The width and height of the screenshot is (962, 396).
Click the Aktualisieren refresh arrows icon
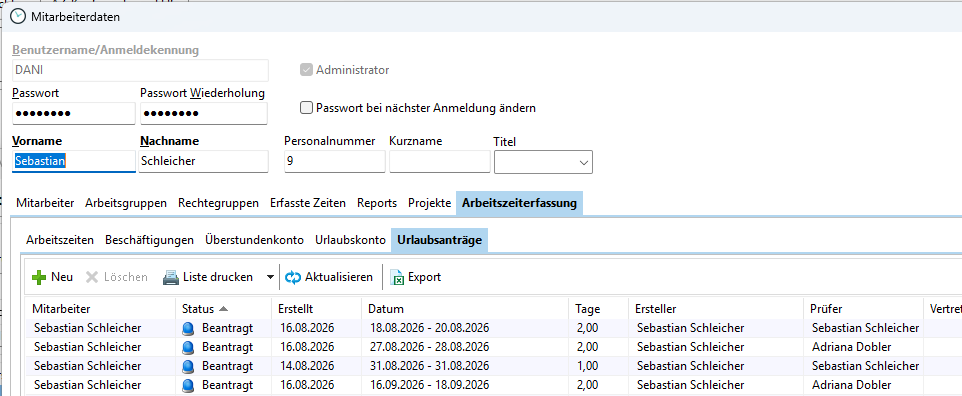point(293,278)
